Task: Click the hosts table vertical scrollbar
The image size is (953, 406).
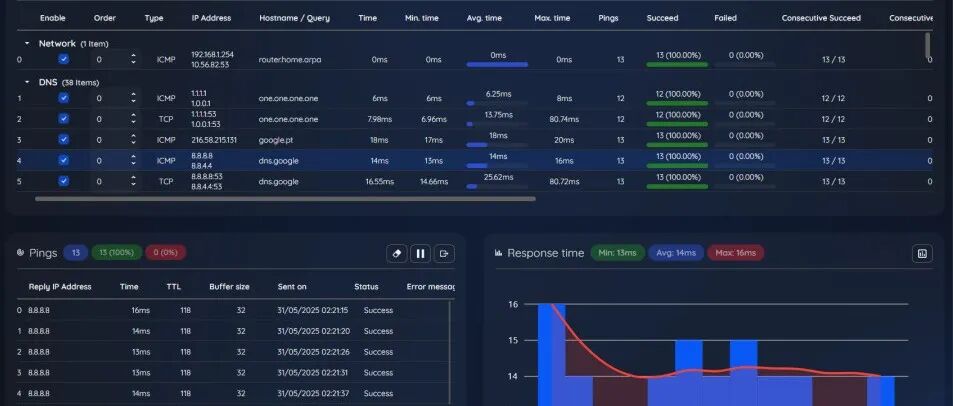Action: 927,46
